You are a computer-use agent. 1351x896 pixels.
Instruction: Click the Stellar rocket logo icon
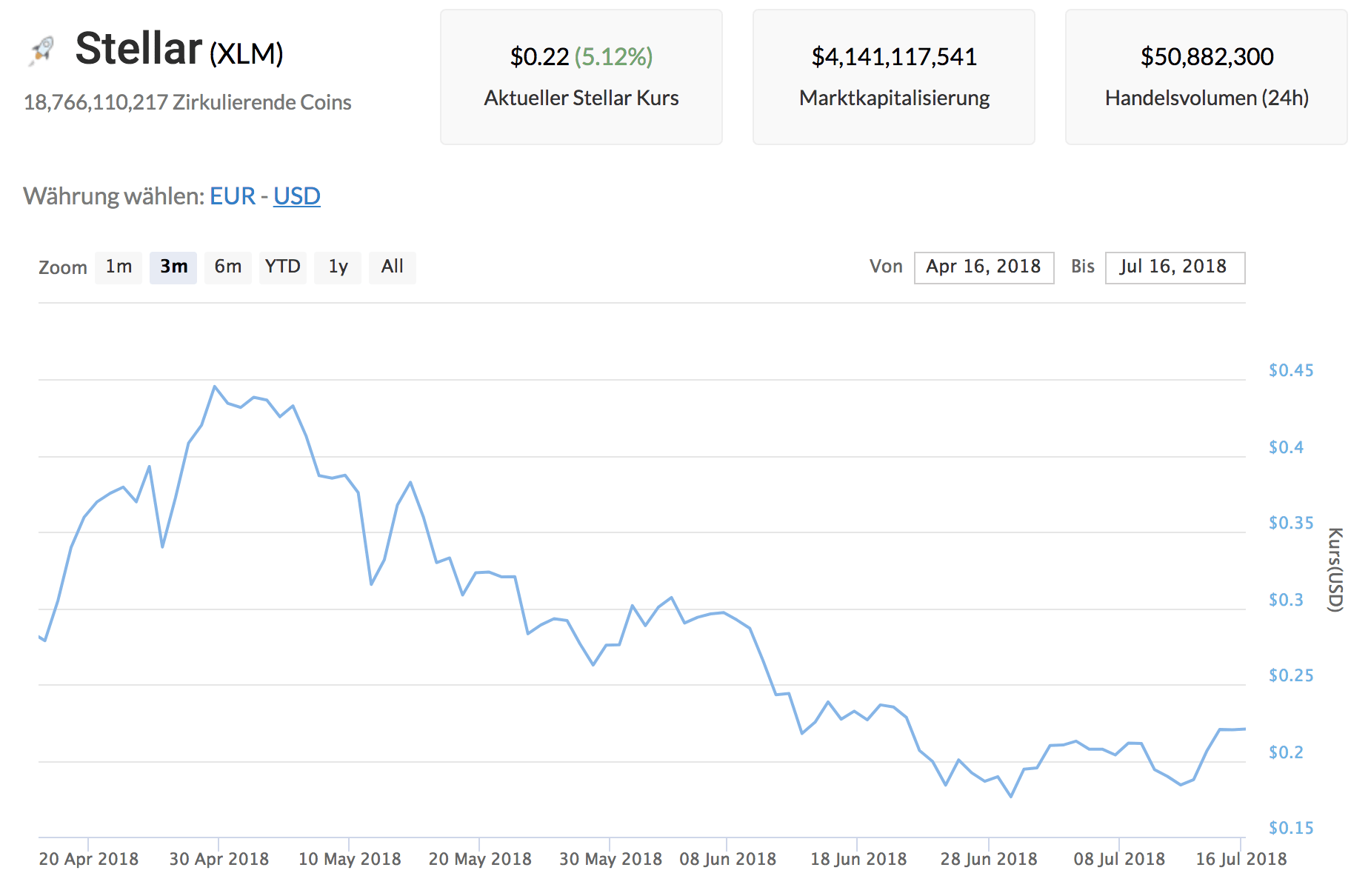click(x=42, y=50)
